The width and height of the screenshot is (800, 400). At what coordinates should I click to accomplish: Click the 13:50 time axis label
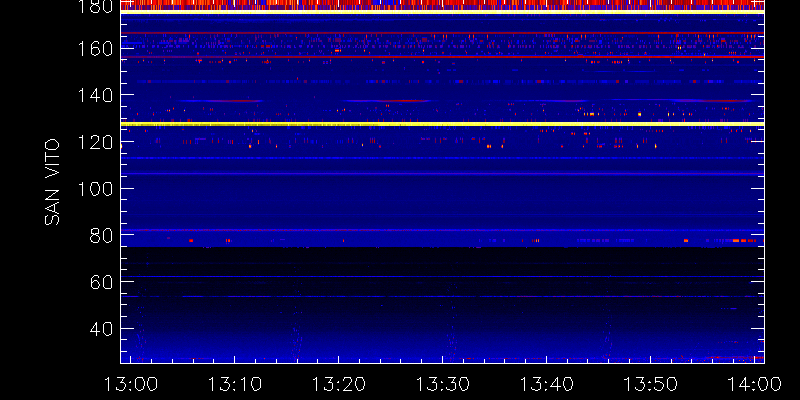[x=651, y=384]
